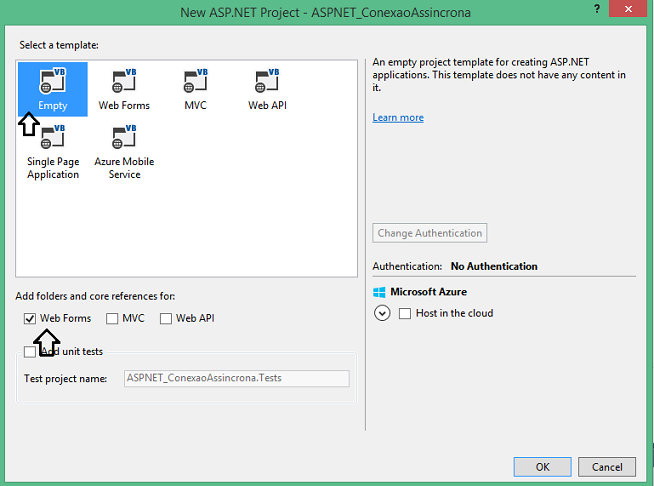The image size is (654, 486).
Task: Close the New ASP.NET Project dialog
Action: coord(628,8)
